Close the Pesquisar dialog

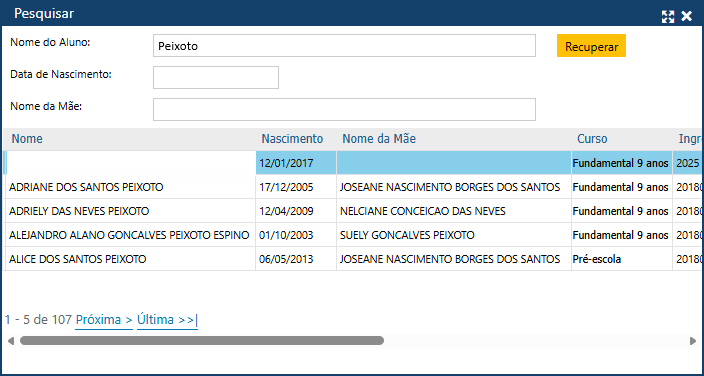click(686, 17)
